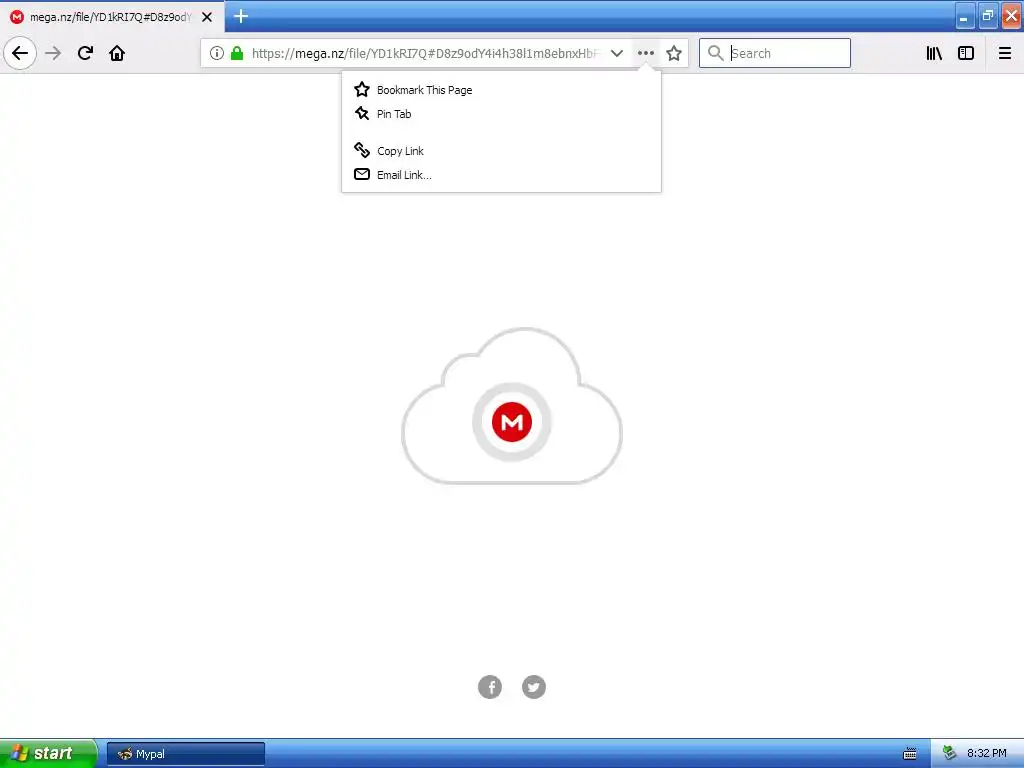Choose Copy Link menu entry
This screenshot has width=1024, height=768.
502,151
